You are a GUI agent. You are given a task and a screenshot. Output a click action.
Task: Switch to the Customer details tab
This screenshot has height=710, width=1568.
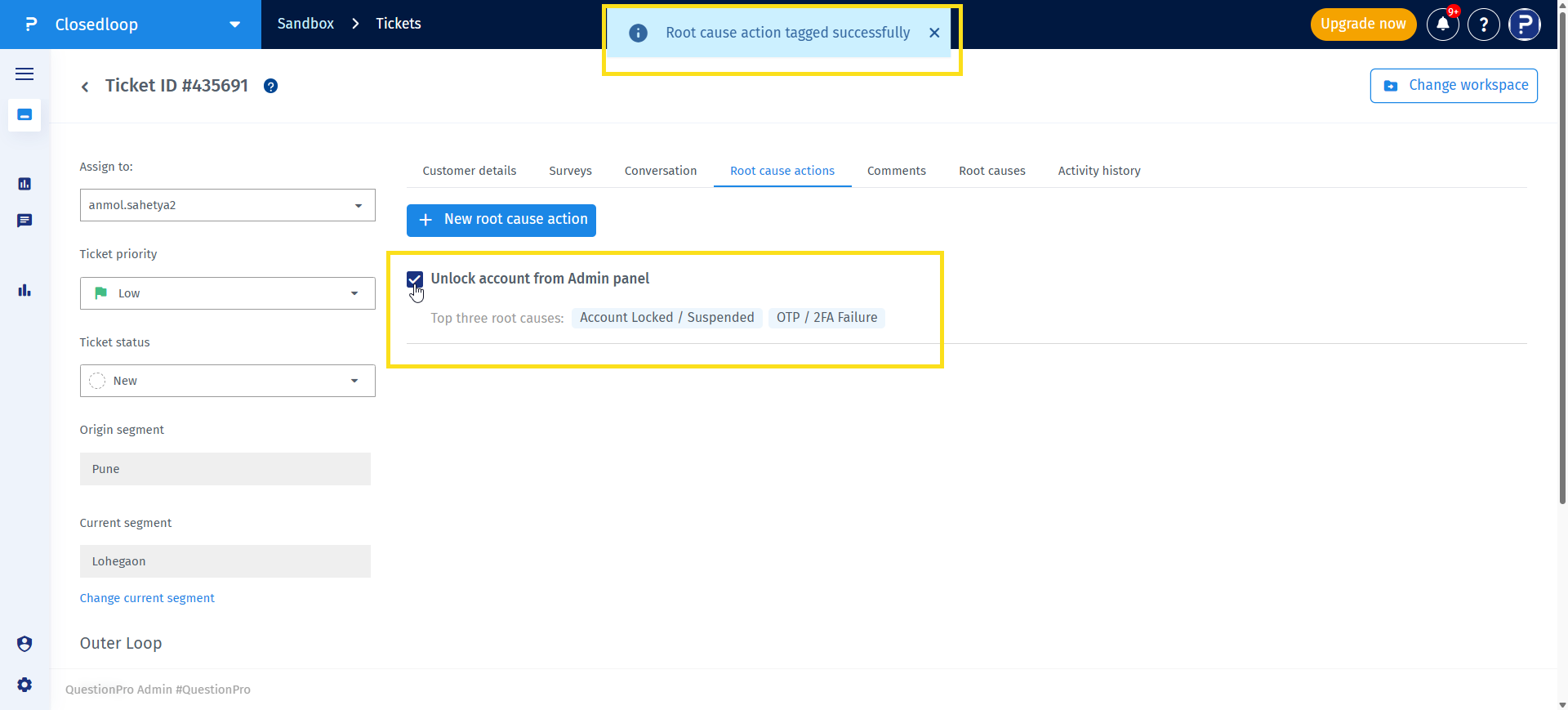(x=470, y=171)
